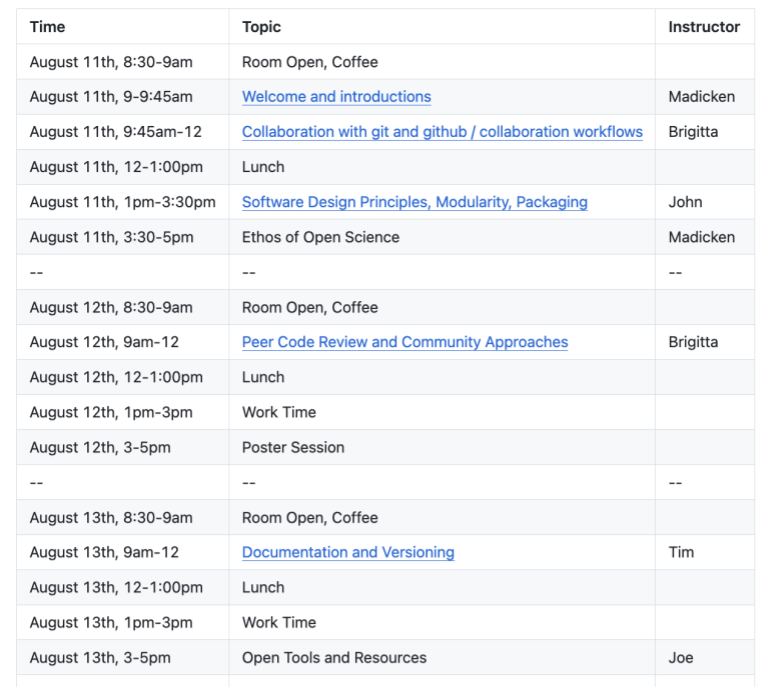Click the Topic column header
Image resolution: width=773 pixels, height=693 pixels.
tap(261, 27)
